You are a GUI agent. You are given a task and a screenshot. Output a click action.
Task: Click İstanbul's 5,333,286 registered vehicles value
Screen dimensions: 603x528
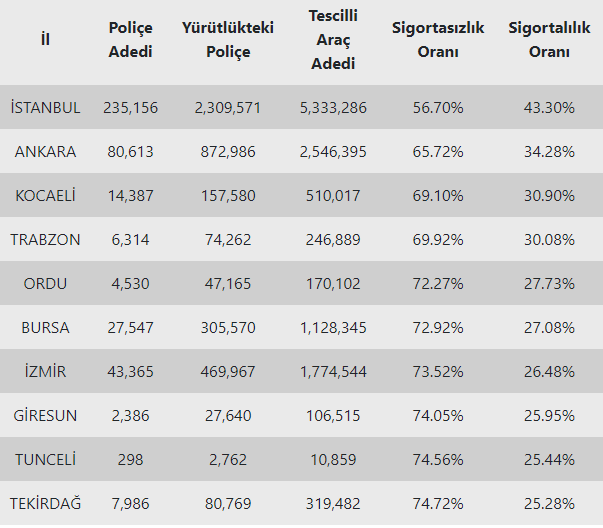click(333, 107)
